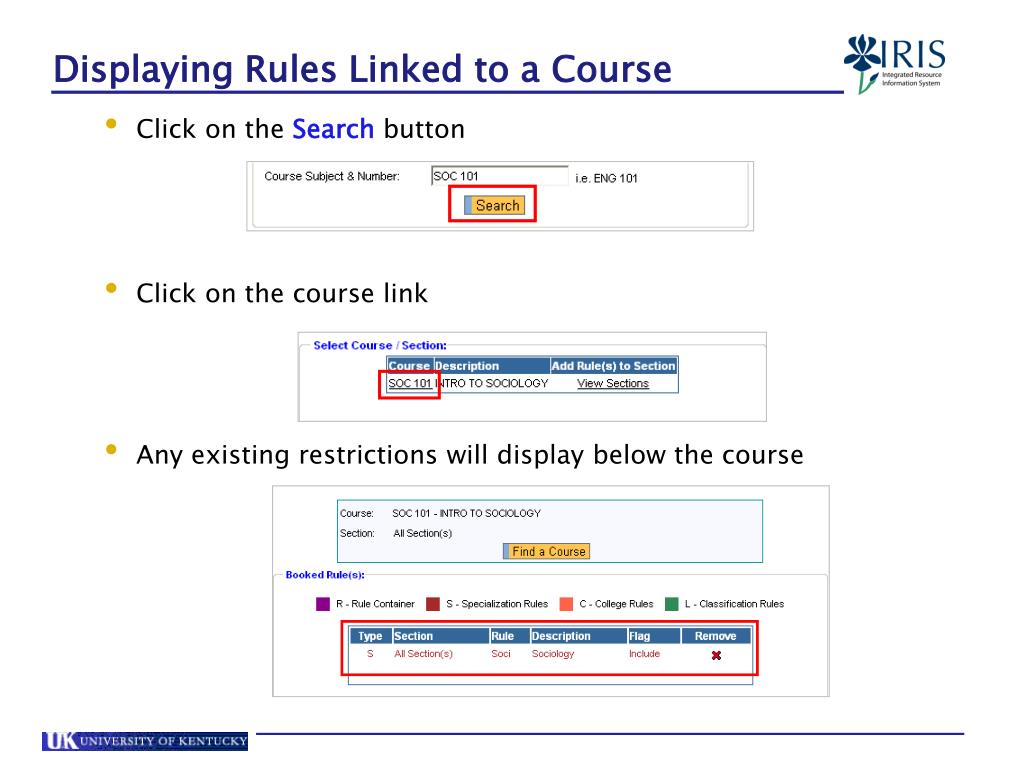
Task: Click the 'All Section(s)' value beside Section label
Action: [x=423, y=534]
